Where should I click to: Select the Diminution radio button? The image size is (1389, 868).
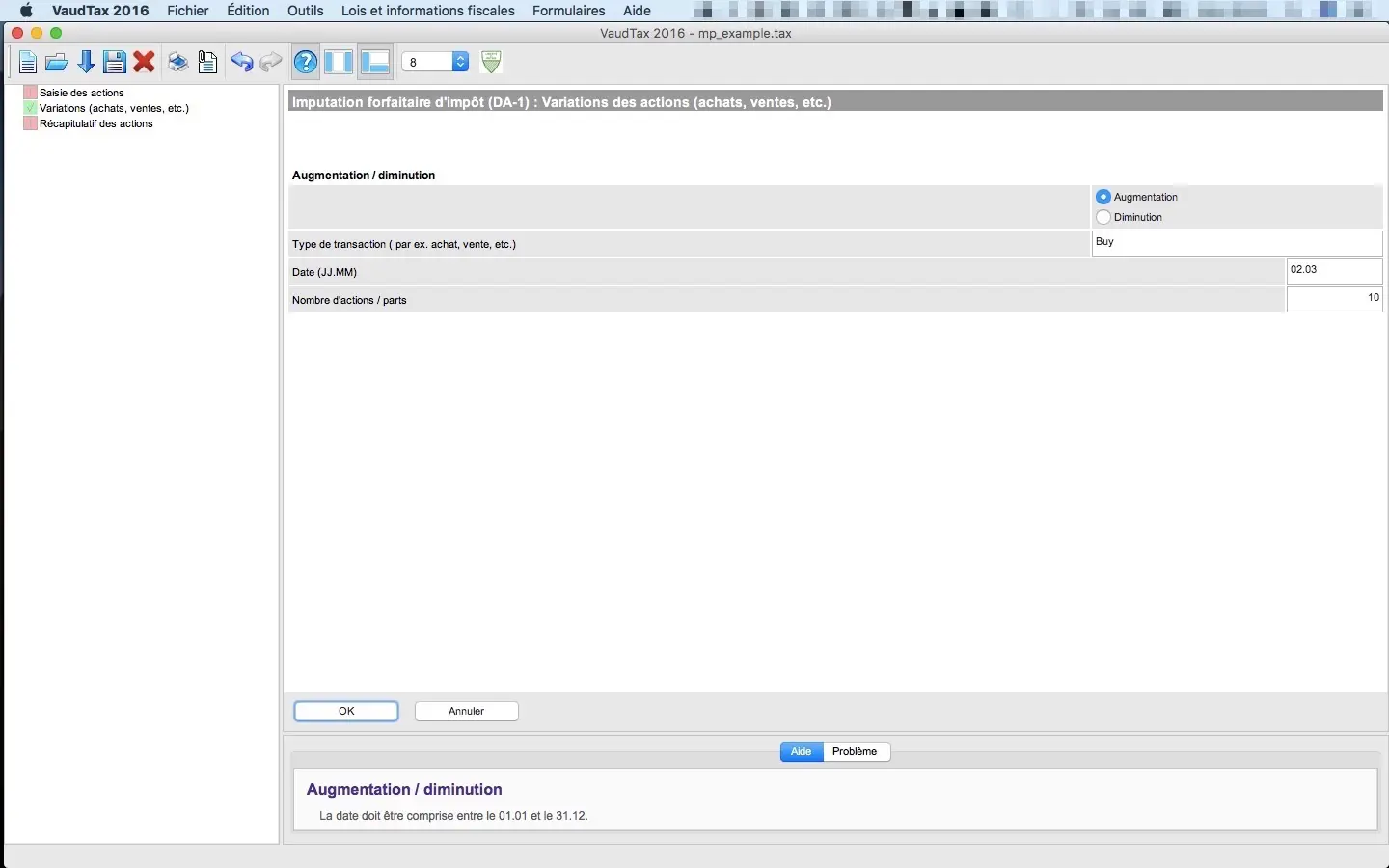coord(1103,217)
